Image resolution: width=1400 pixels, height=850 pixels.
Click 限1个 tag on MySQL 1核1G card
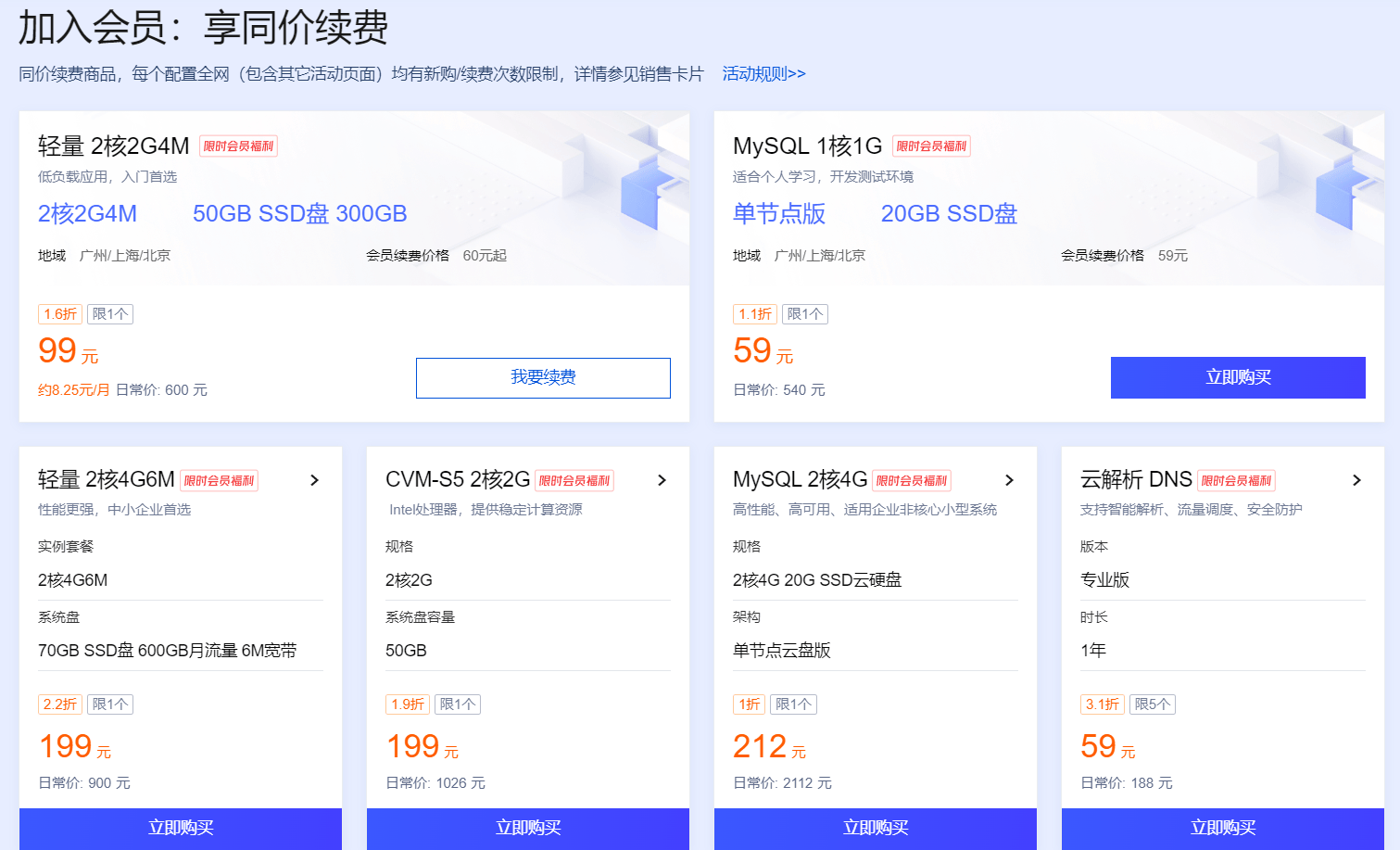coord(805,314)
